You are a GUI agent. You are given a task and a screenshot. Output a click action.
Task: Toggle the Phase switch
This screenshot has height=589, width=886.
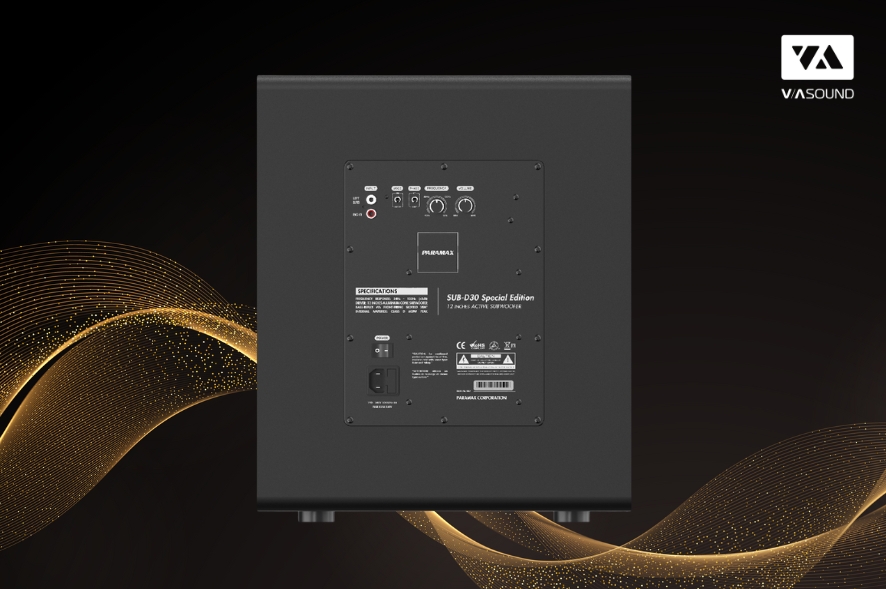coord(414,201)
